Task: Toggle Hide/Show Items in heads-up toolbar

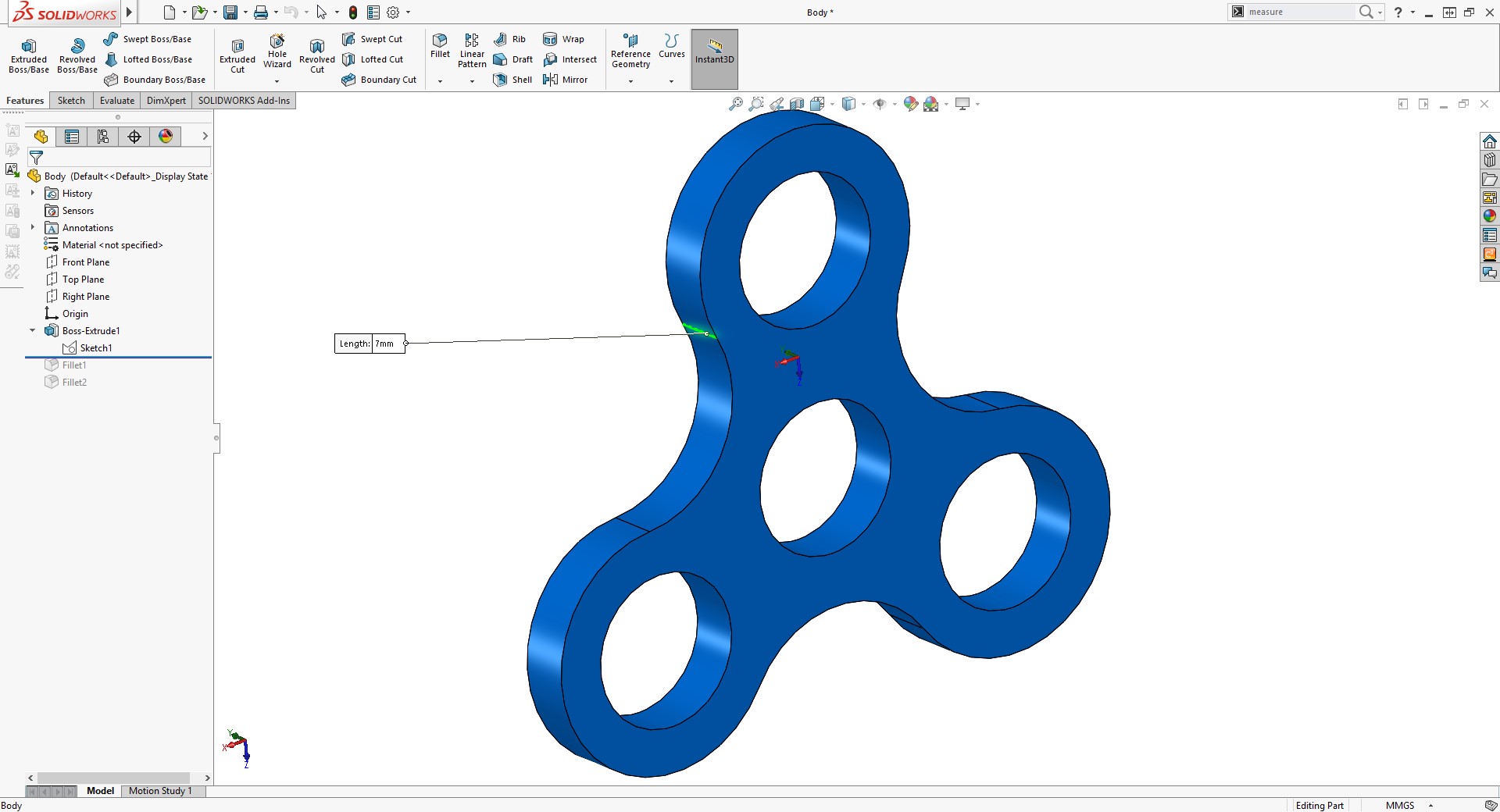Action: pos(881,103)
